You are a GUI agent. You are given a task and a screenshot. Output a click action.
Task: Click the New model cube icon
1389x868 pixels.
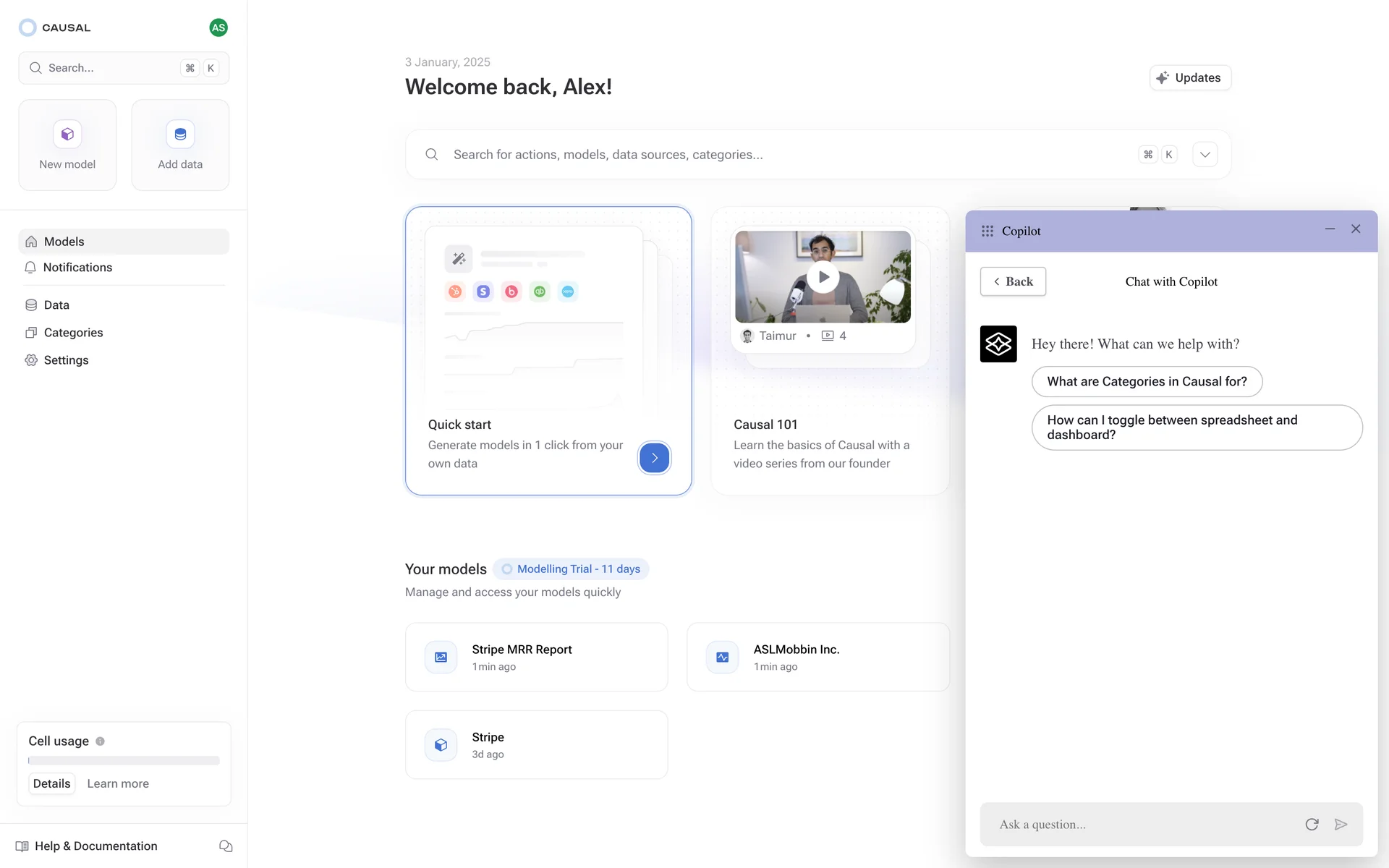coord(67,134)
